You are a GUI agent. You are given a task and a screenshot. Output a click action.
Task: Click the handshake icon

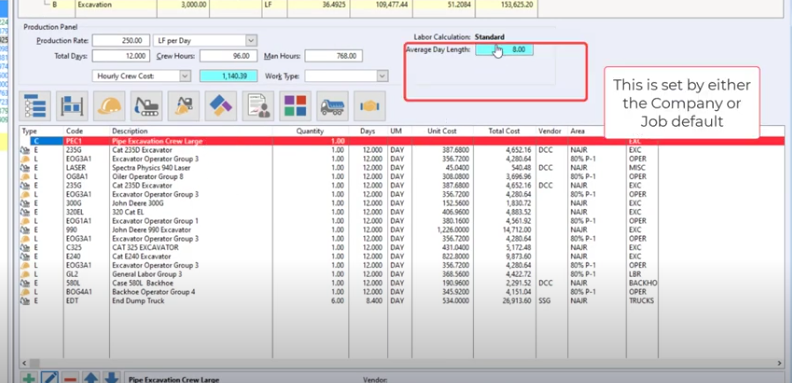point(370,106)
